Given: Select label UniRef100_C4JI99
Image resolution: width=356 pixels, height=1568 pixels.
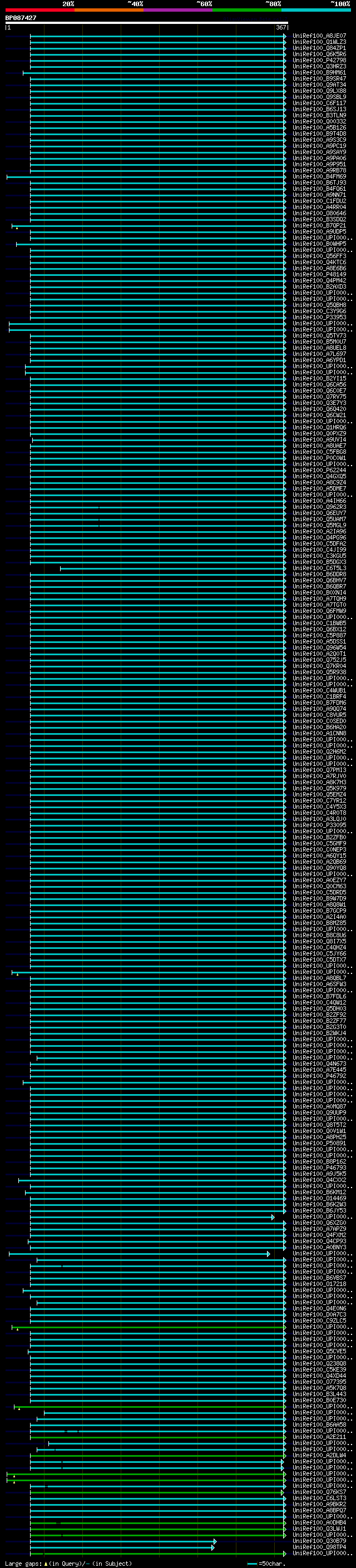Looking at the screenshot, I should 319,550.
